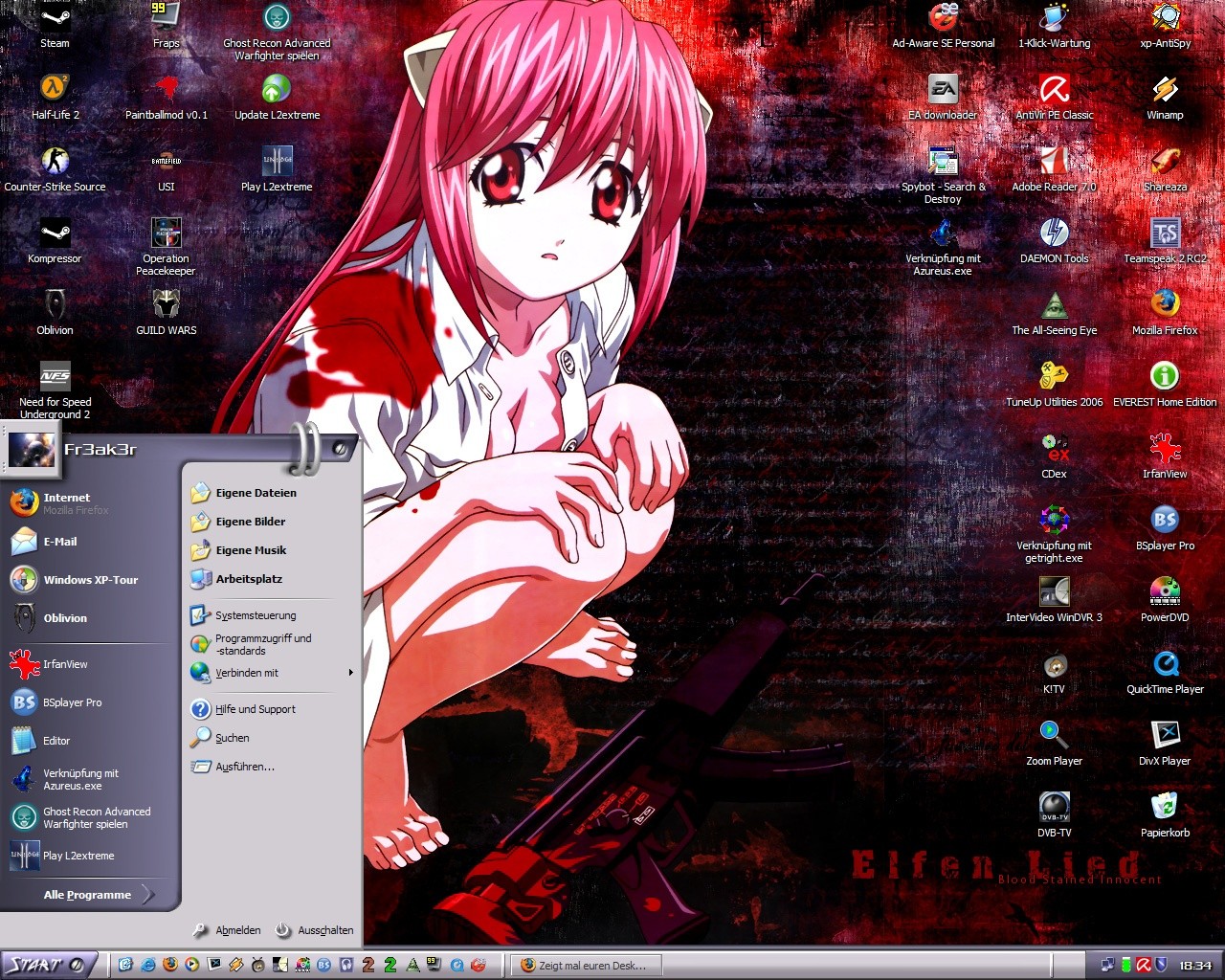This screenshot has width=1225, height=980.
Task: Open Arbeitsplatz from the Start menu
Action: (x=249, y=579)
